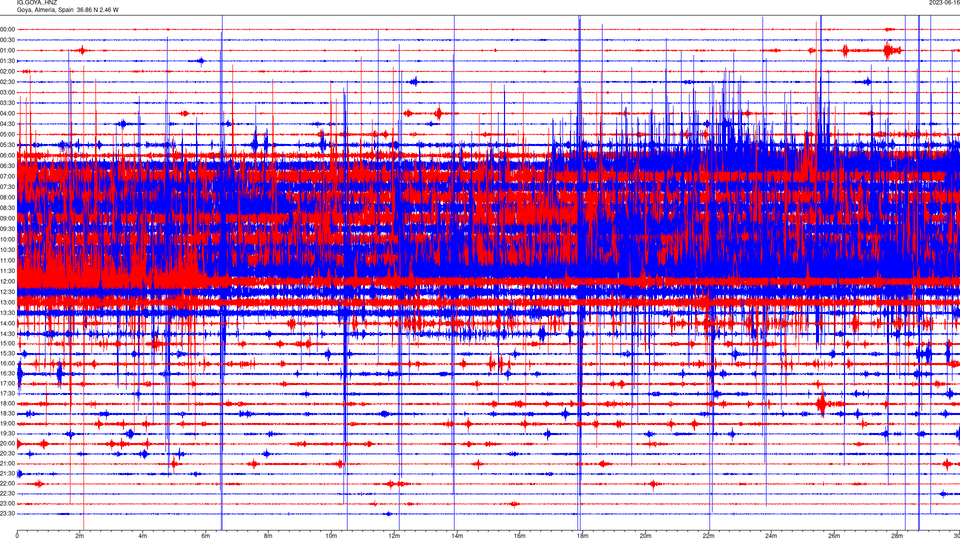Click the 24m tick on minute axis
This screenshot has height=540, width=960.
point(771,536)
